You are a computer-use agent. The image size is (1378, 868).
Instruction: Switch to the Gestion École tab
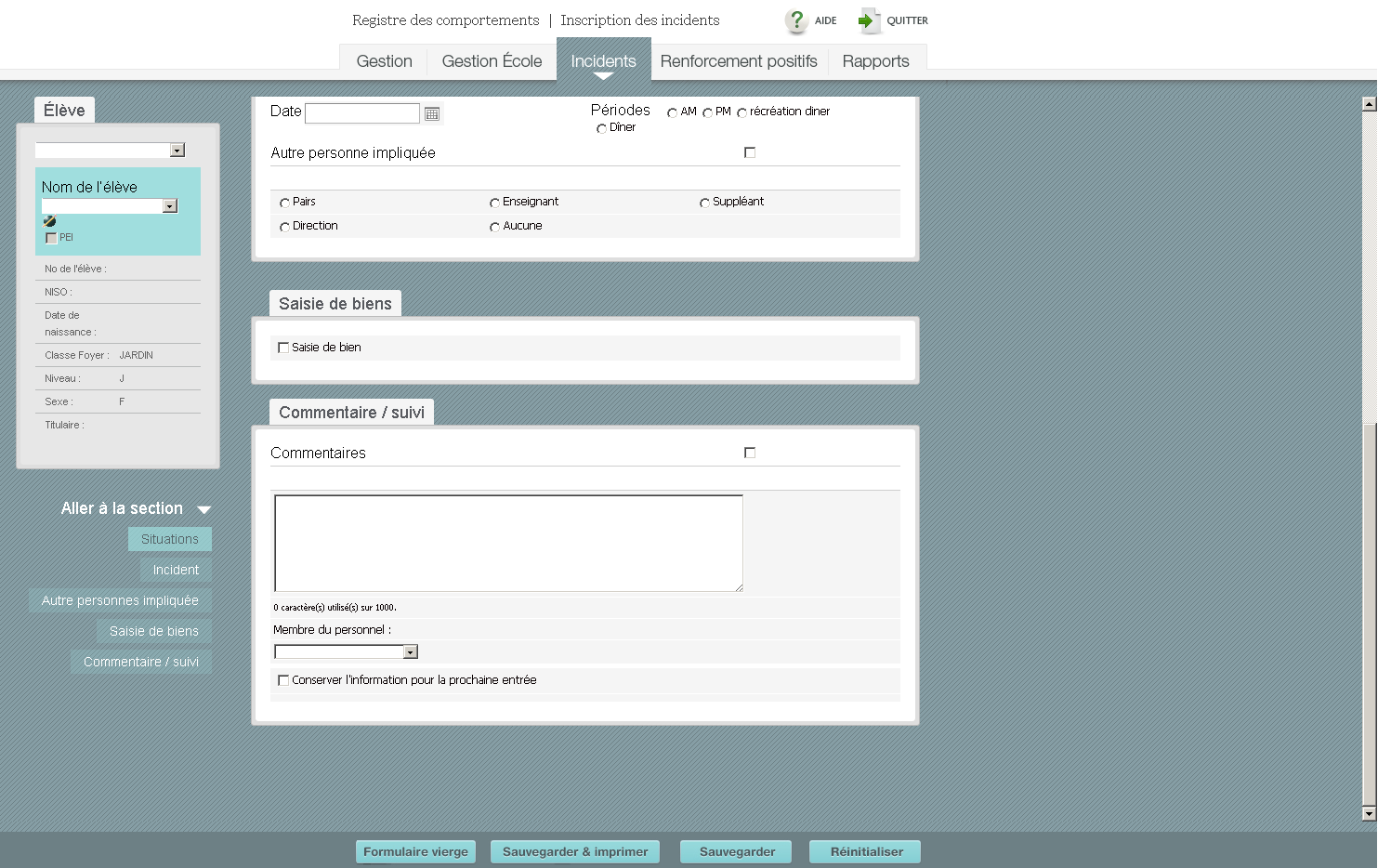click(492, 61)
